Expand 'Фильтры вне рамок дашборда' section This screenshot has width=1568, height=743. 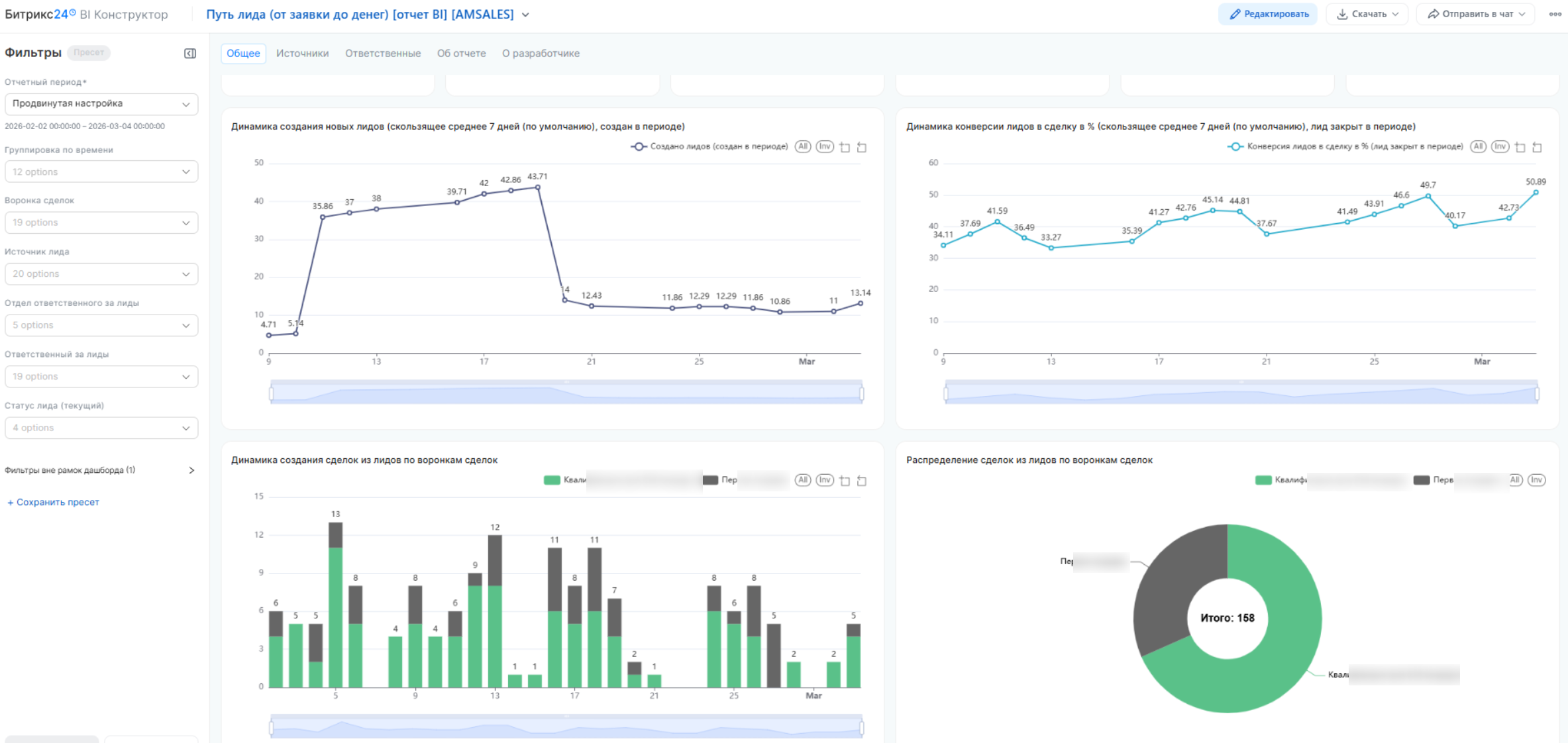pyautogui.click(x=191, y=470)
